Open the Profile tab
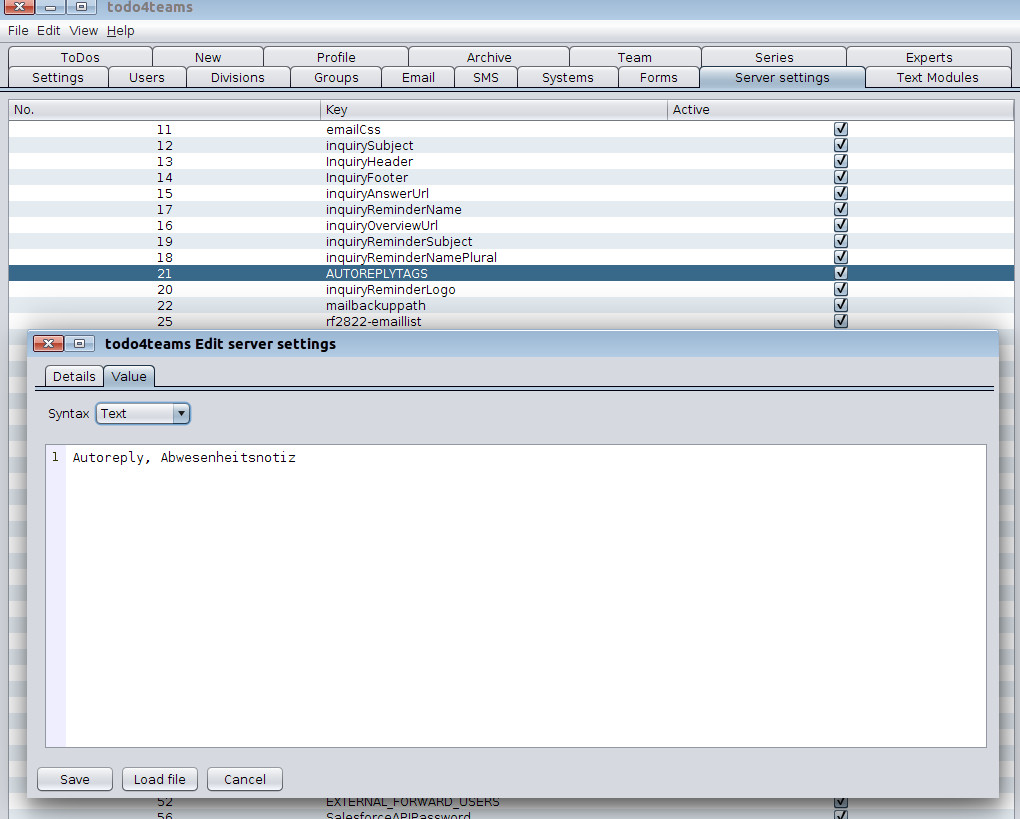The height and width of the screenshot is (819, 1020). tap(336, 57)
